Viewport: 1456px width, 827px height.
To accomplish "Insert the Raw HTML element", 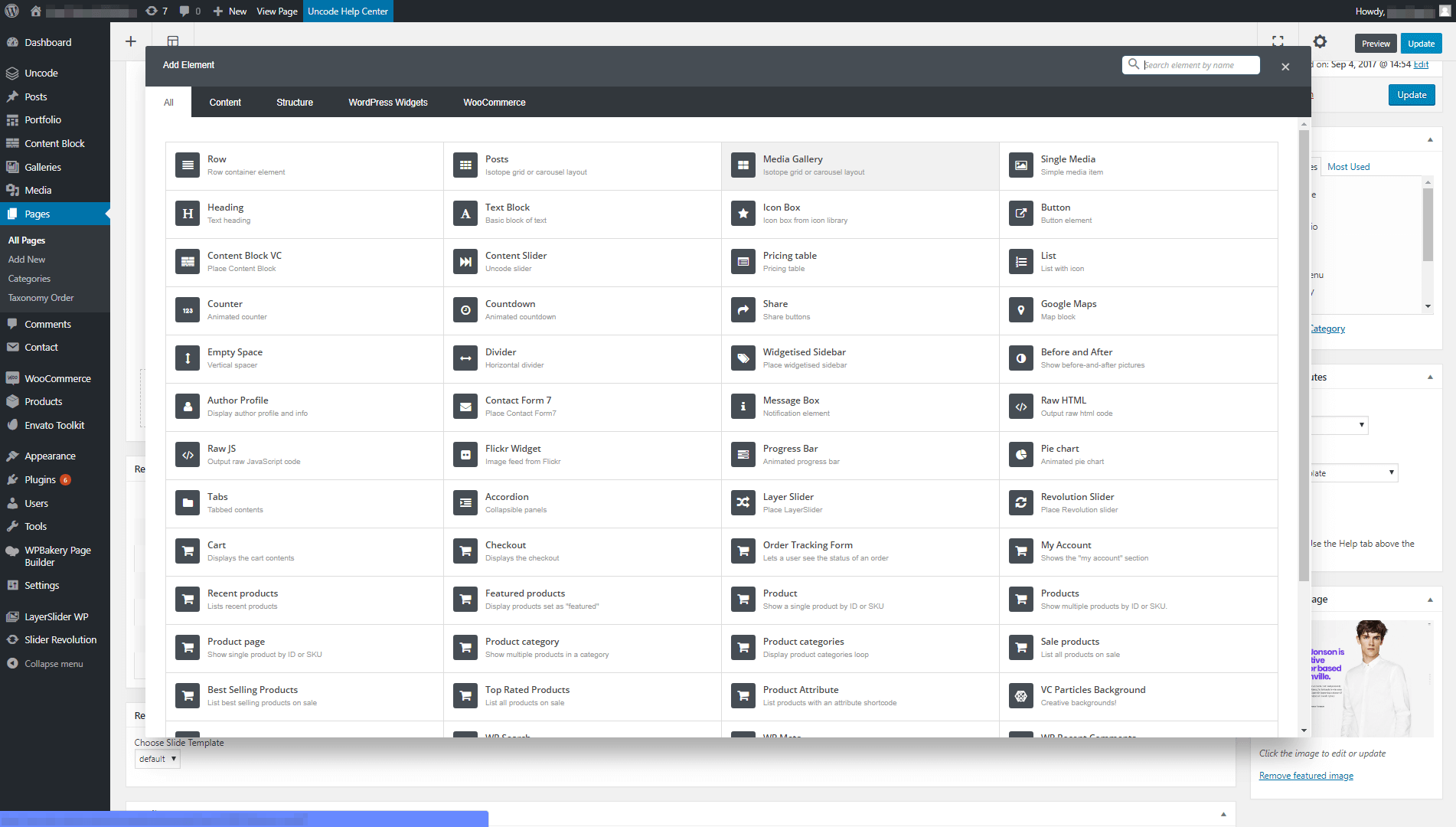I will click(x=1138, y=407).
